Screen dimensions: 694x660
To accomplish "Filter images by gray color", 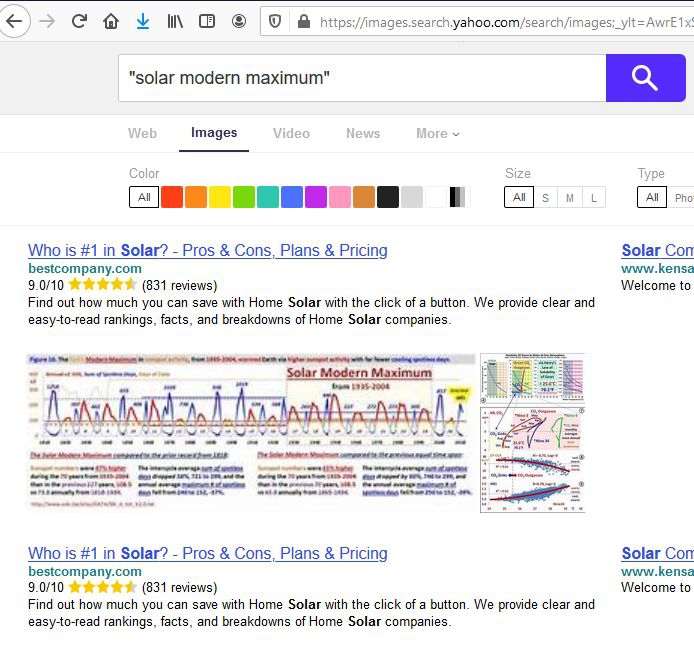I will point(412,197).
